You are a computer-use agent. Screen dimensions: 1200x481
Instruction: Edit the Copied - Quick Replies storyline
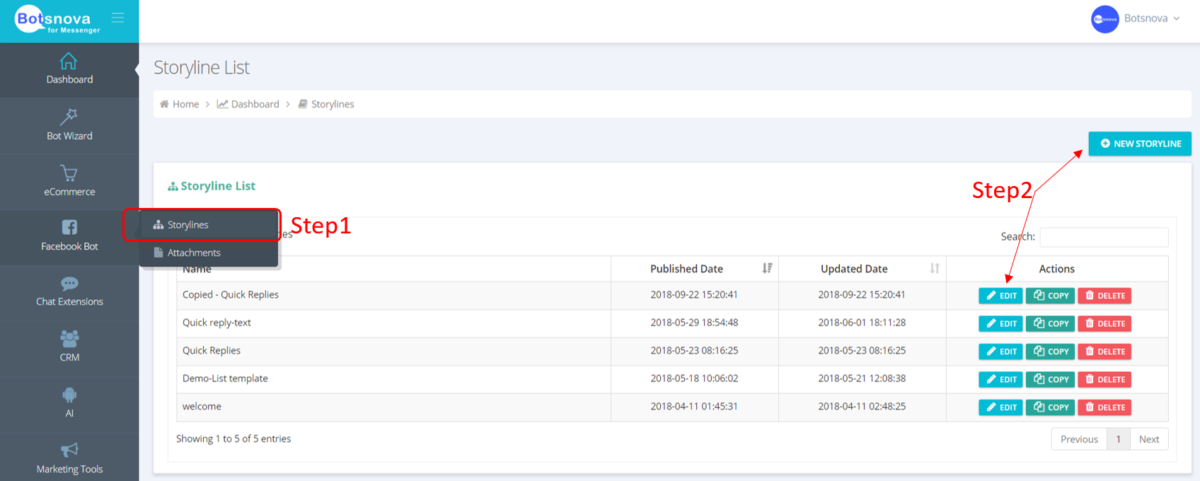coord(1000,296)
